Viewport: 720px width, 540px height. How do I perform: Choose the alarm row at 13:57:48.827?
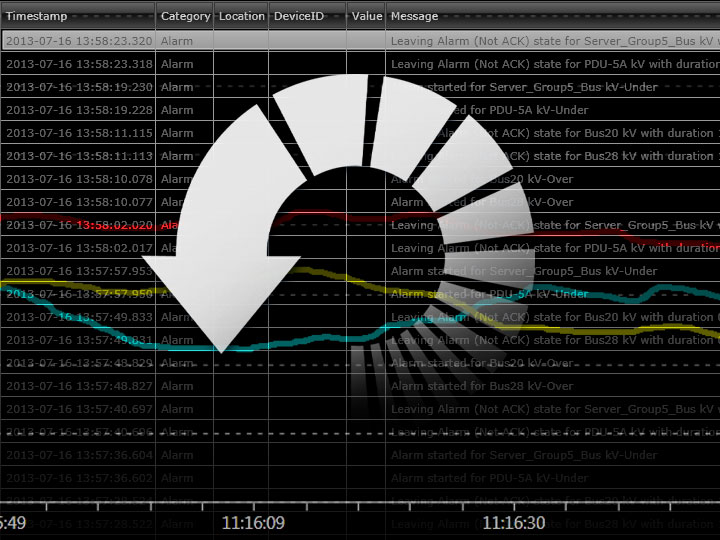click(x=80, y=386)
